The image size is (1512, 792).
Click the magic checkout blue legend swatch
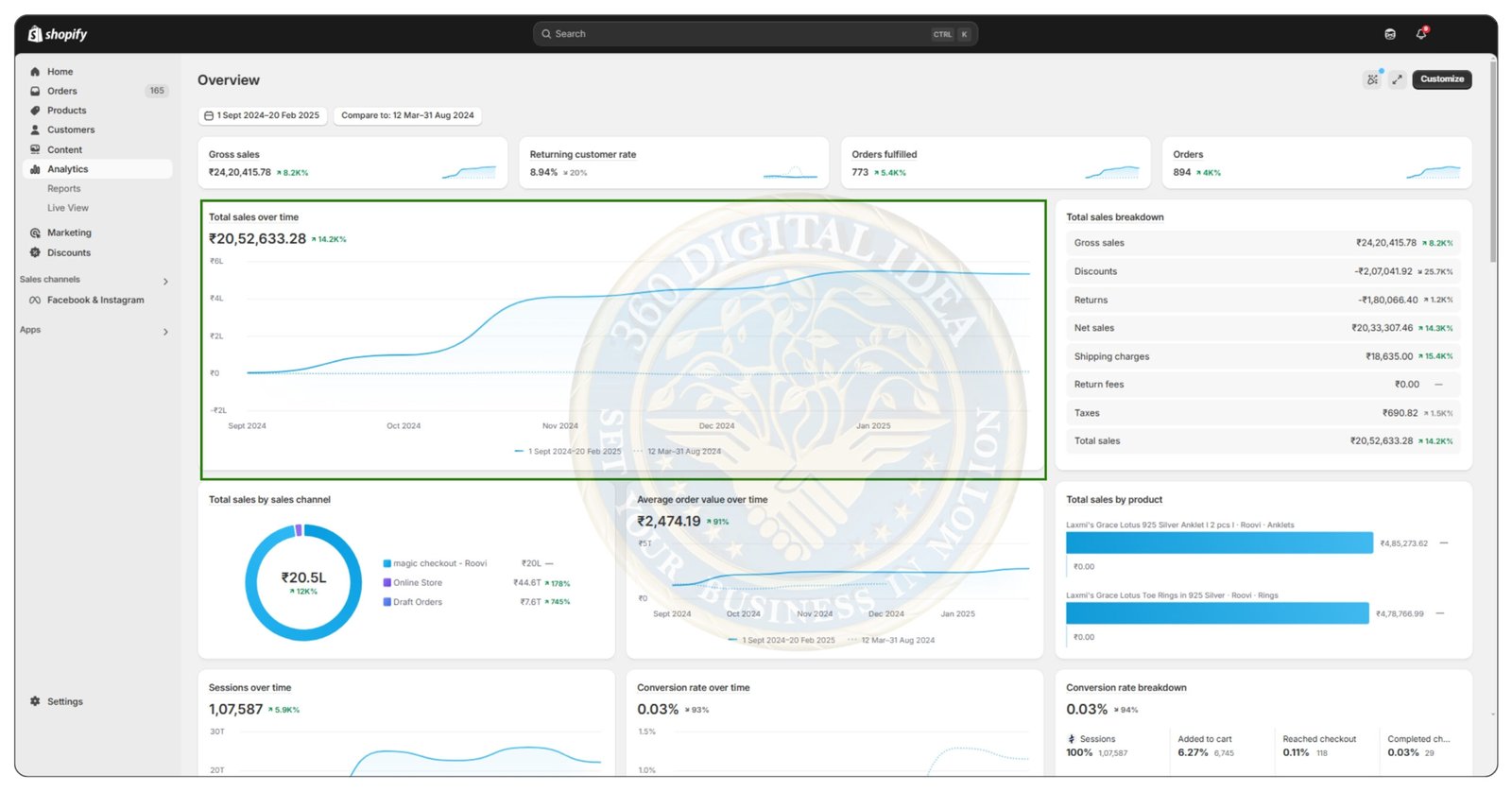[387, 563]
